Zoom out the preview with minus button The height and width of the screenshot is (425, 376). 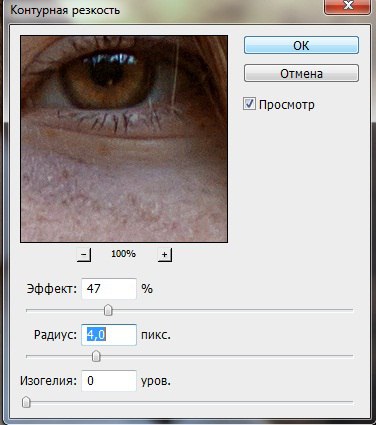(x=84, y=255)
